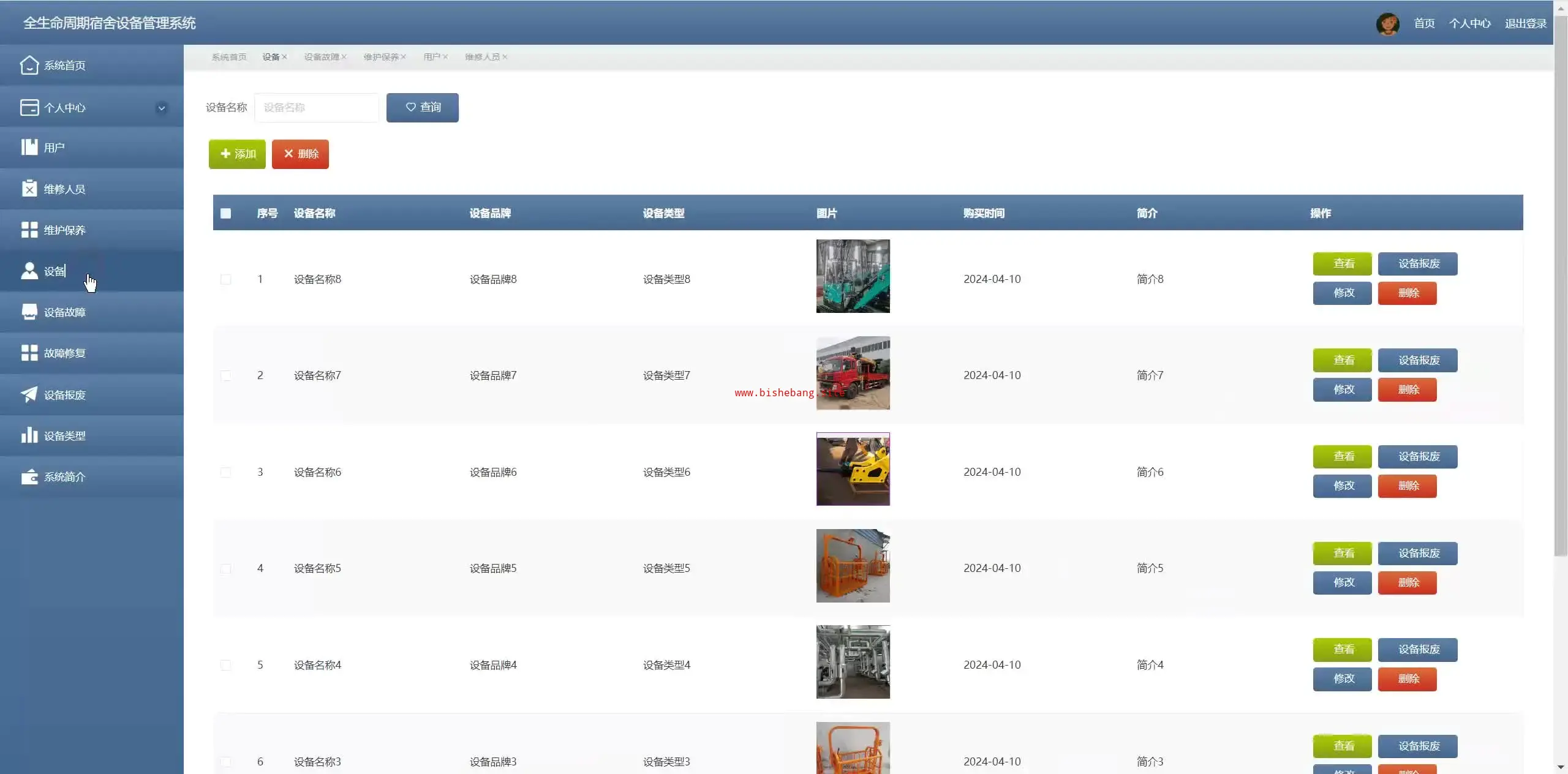Click the grid icon beside 维护保养
1568x774 pixels.
[29, 230]
